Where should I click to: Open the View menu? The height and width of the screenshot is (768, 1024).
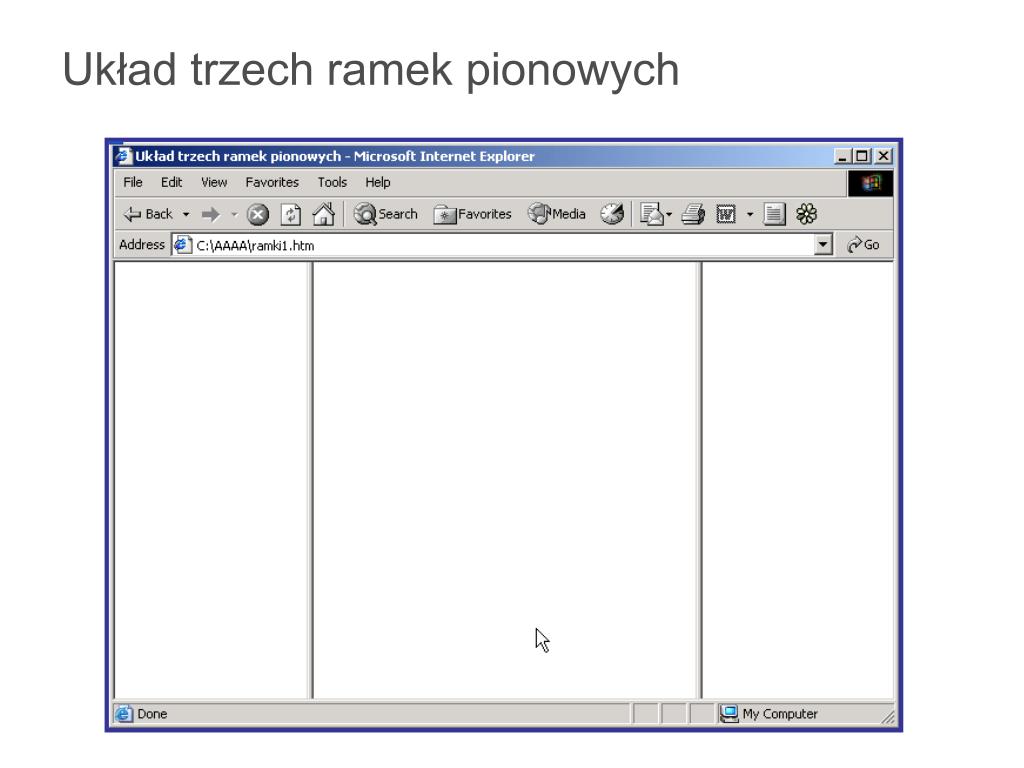tap(214, 182)
